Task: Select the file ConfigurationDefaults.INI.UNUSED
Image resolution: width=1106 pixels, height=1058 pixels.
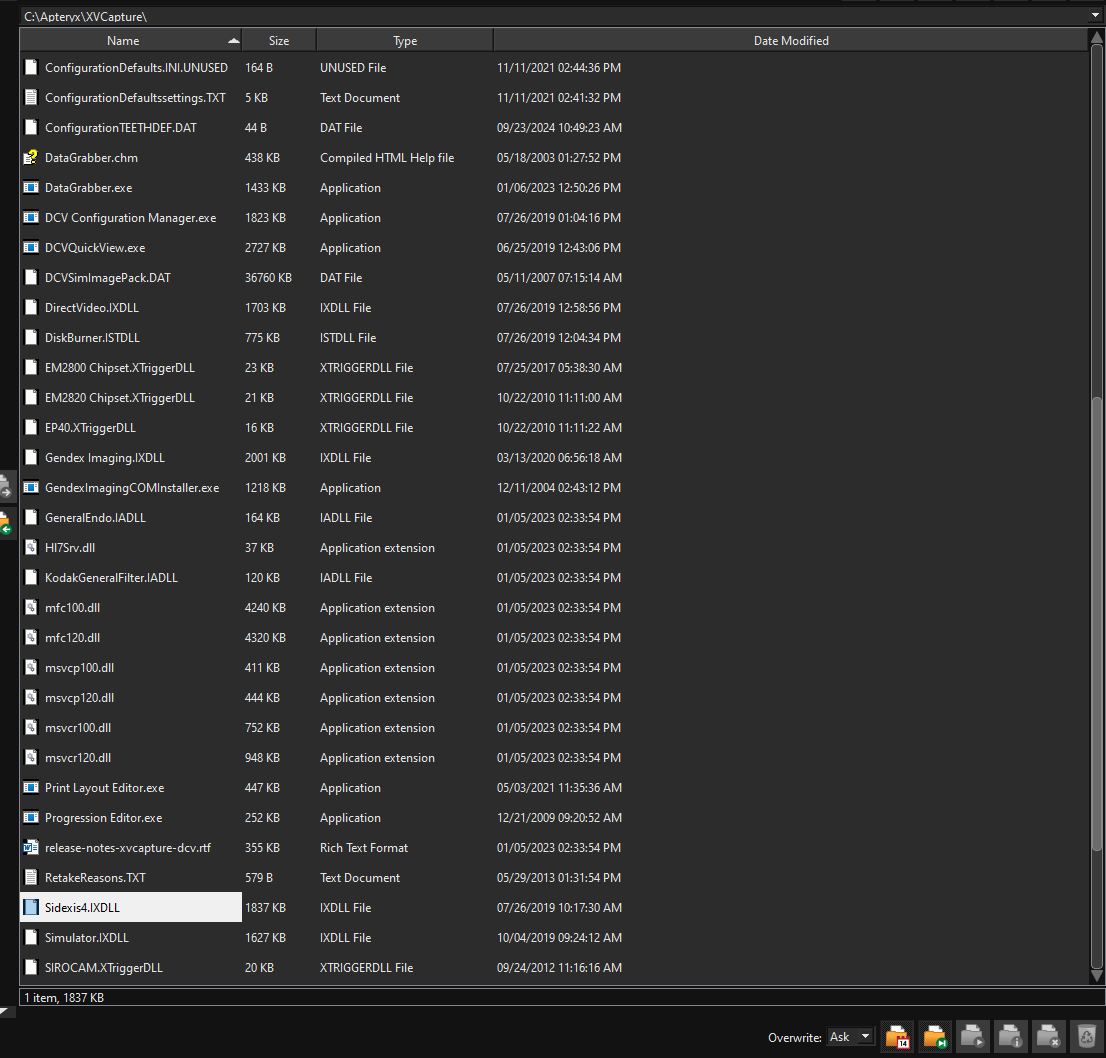Action: tap(136, 68)
